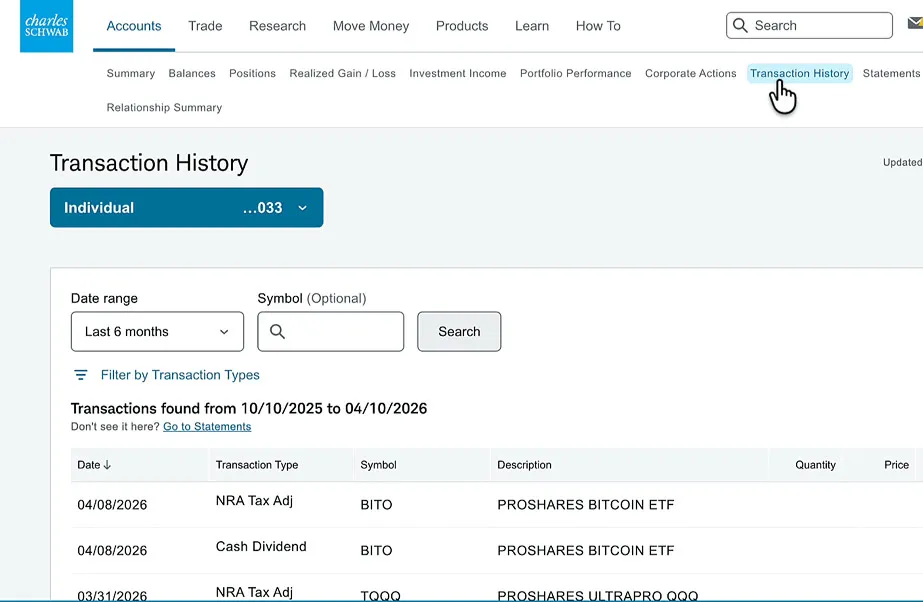Open Corporate Actions tab
The width and height of the screenshot is (923, 602).
pos(690,73)
